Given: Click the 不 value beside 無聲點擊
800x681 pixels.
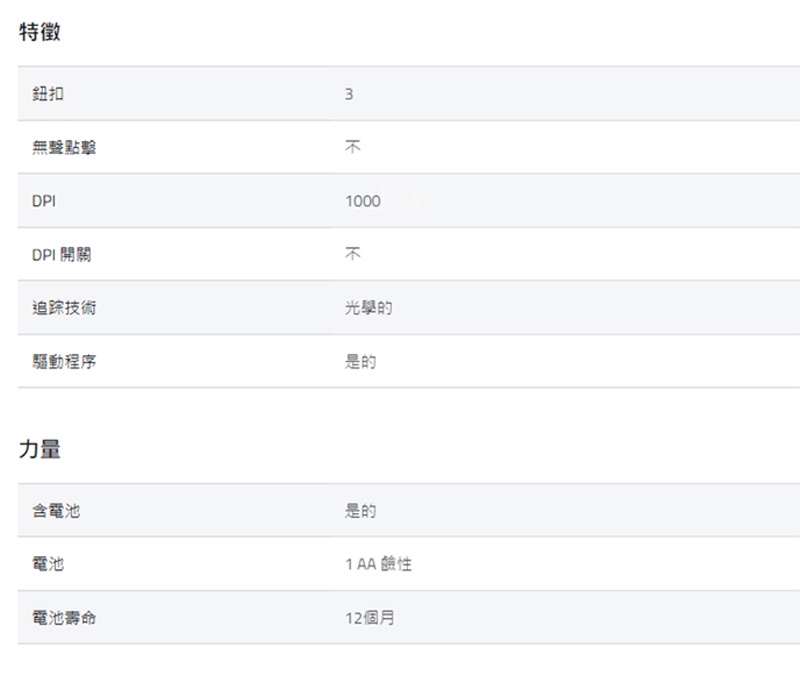Looking at the screenshot, I should [x=353, y=148].
